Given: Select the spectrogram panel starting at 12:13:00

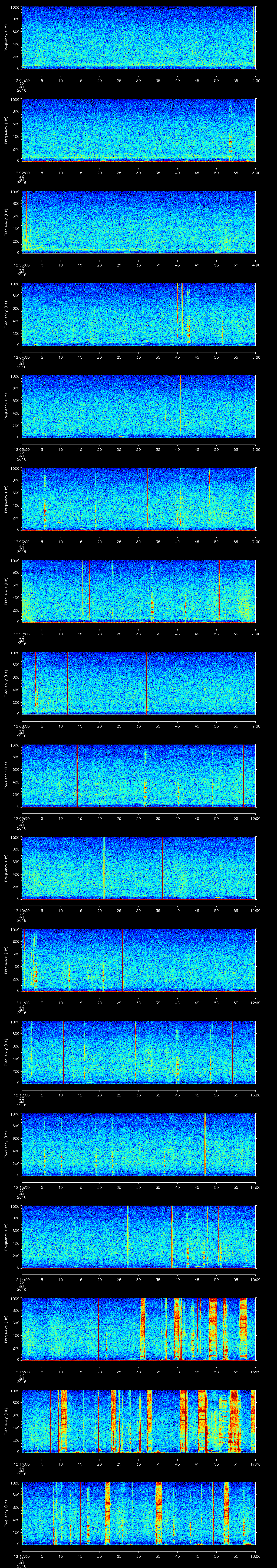Looking at the screenshot, I should pos(138,1144).
